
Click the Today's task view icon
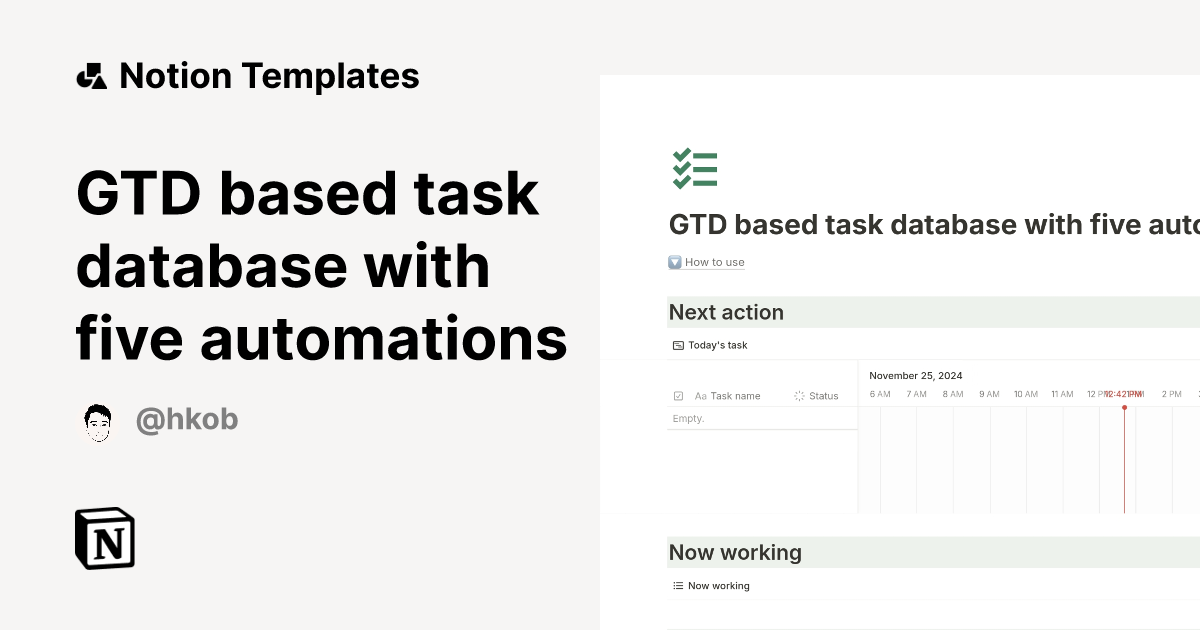(676, 344)
